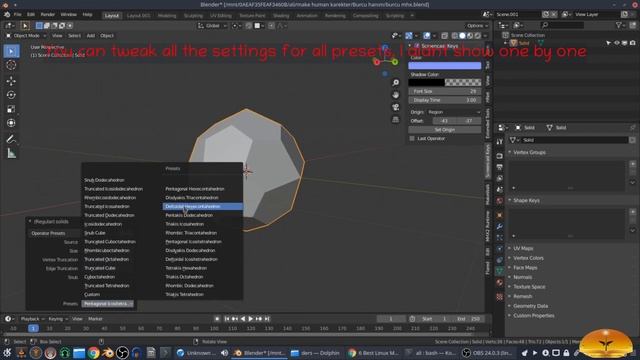Image resolution: width=640 pixels, height=360 pixels.
Task: Open the Material properties tab
Action: 500,282
